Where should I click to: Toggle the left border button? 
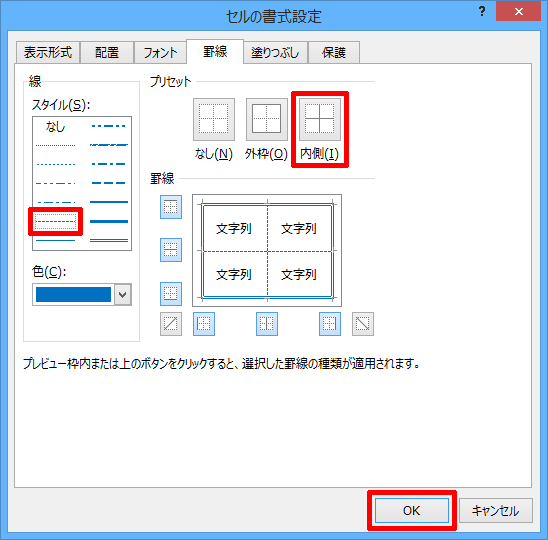[204, 324]
